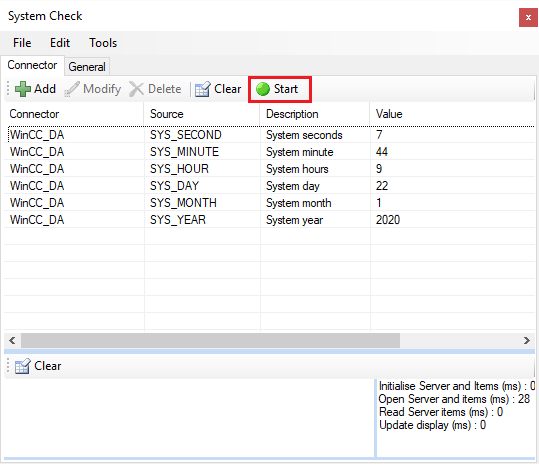Click the value 44 cell

(382, 152)
